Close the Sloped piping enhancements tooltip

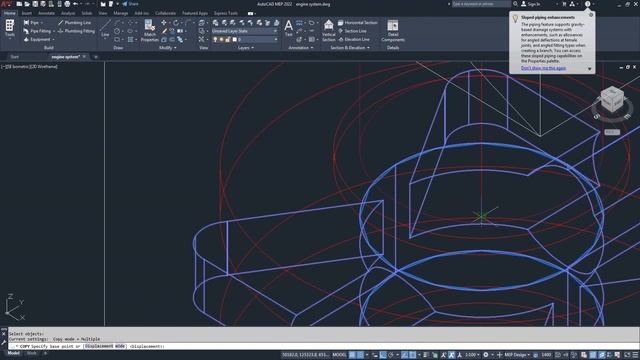click(591, 15)
